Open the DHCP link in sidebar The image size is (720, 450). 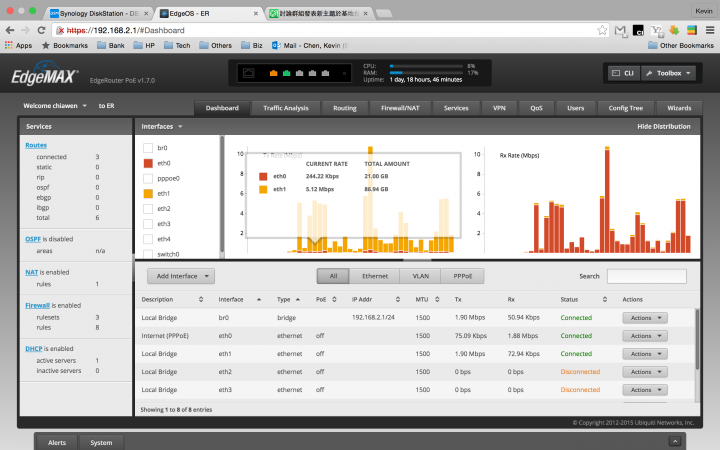coord(34,349)
